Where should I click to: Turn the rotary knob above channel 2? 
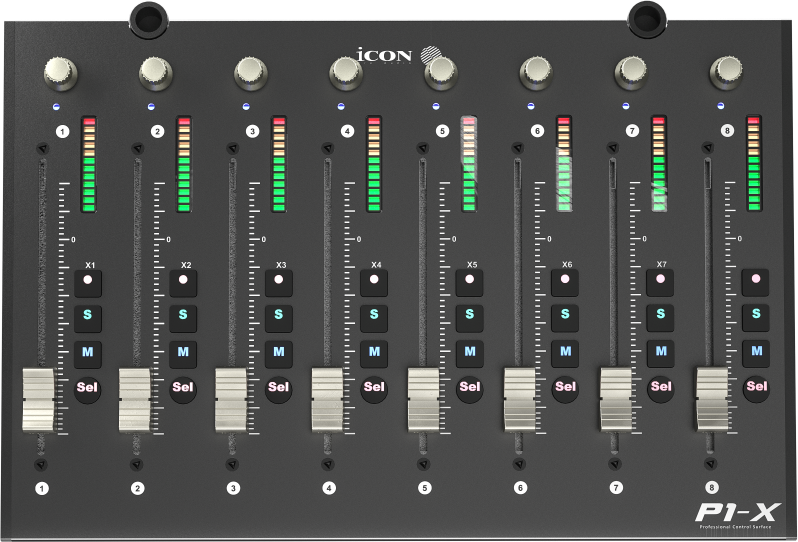pyautogui.click(x=154, y=70)
